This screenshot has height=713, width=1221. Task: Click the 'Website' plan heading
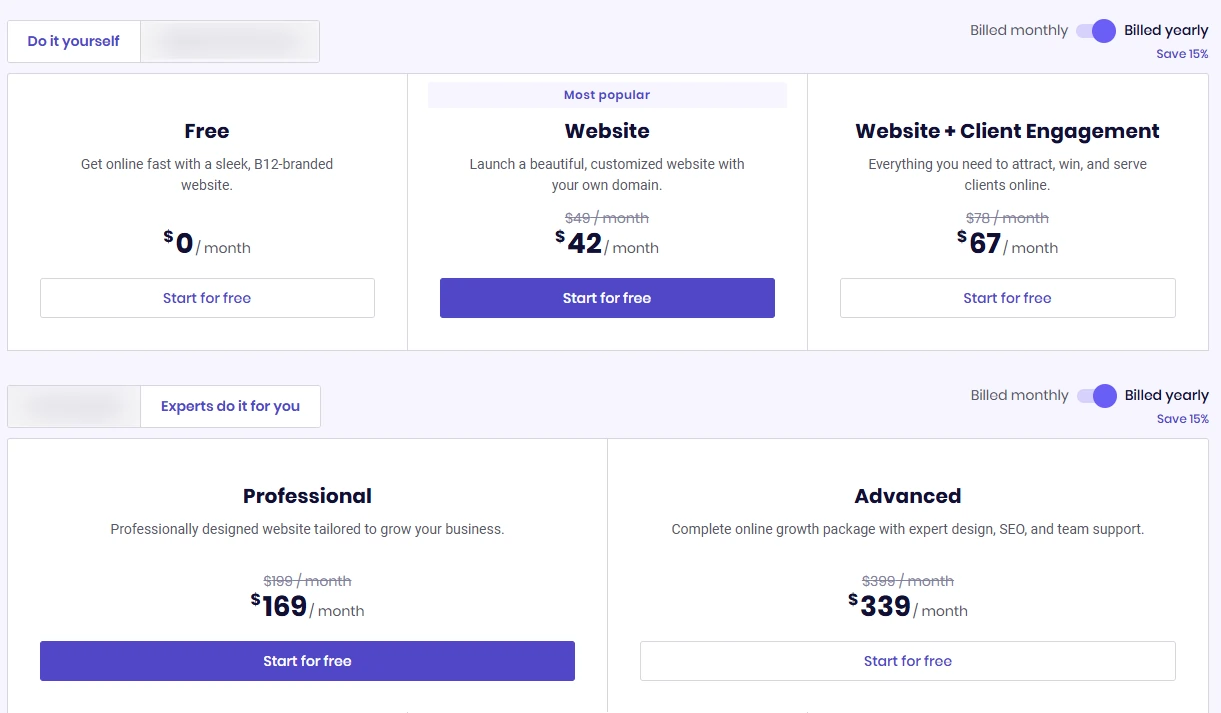[x=607, y=131]
